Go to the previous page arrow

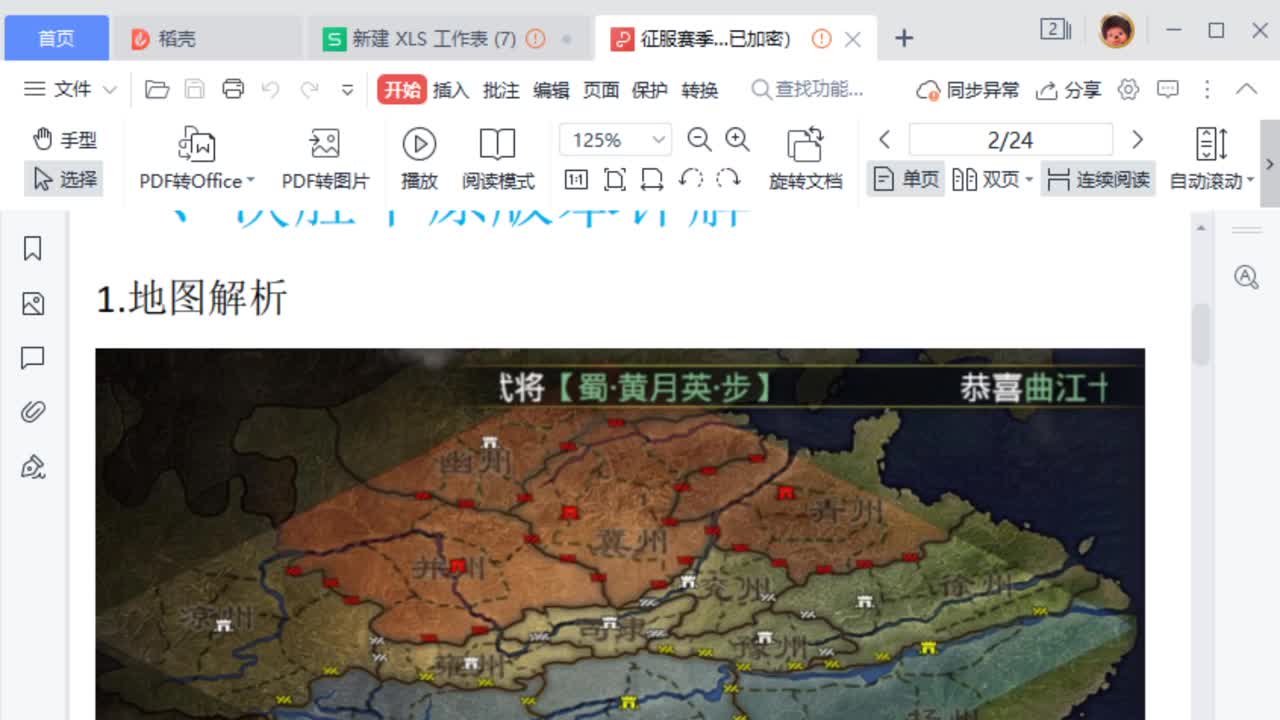[x=884, y=140]
